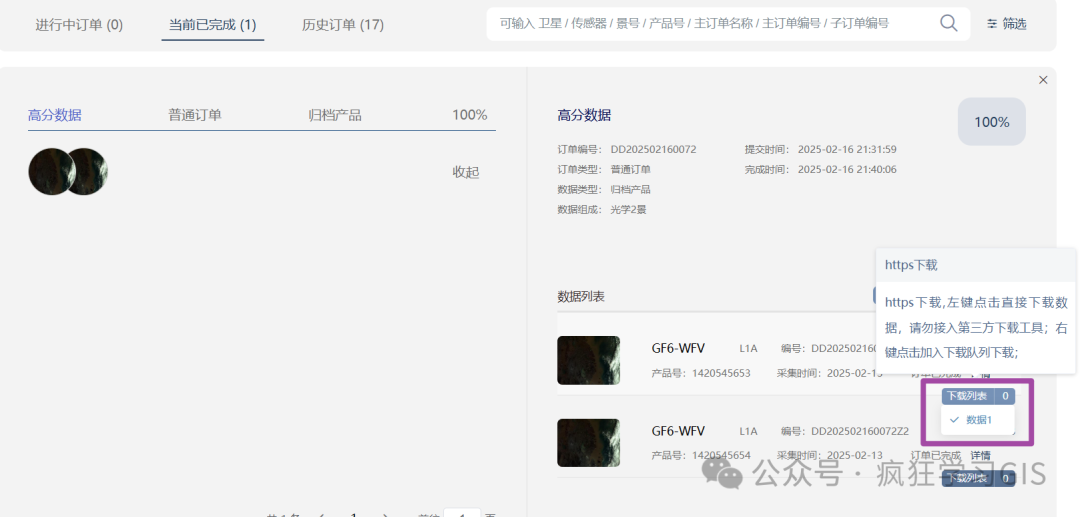Click second GF6-WFV data thumbnail
This screenshot has width=1080, height=517.
[588, 443]
